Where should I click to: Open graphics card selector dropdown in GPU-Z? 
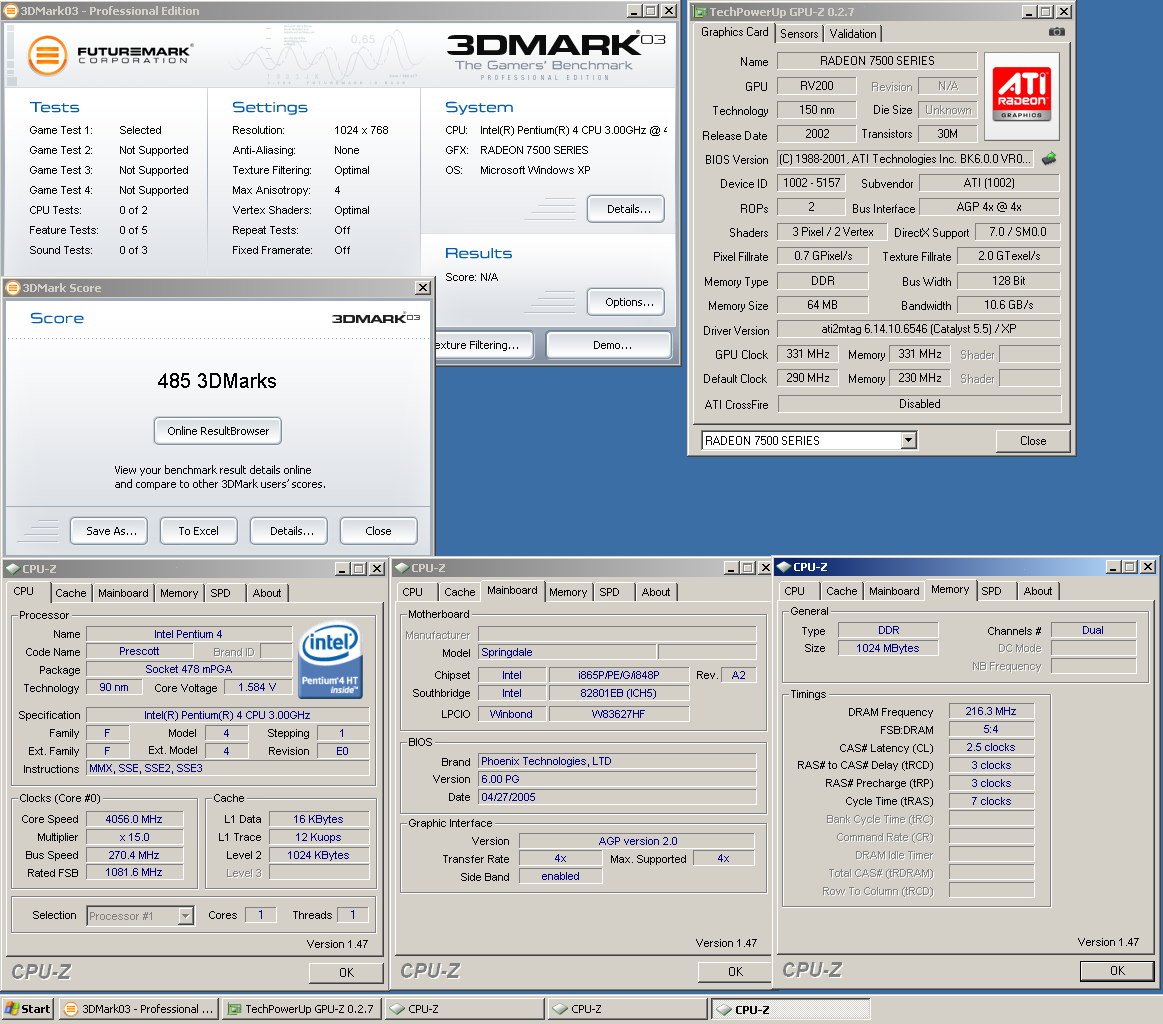pos(909,440)
